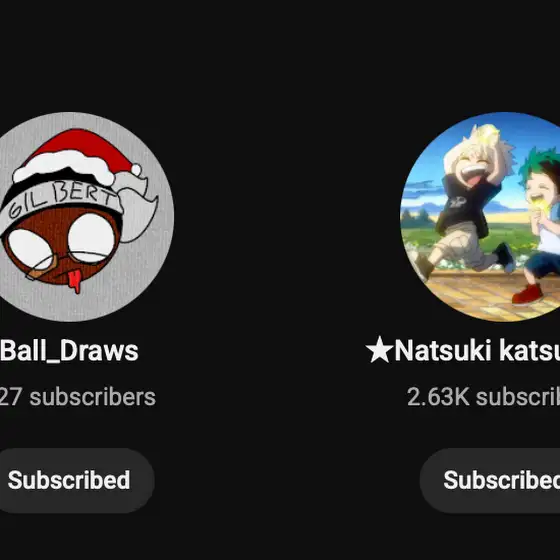Click the word Draws in channel title
Image resolution: width=560 pixels, height=560 pixels.
coord(99,351)
